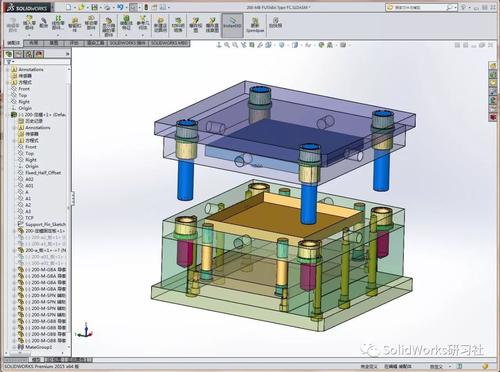Update the SpeedPak via toolbar button

point(255,25)
